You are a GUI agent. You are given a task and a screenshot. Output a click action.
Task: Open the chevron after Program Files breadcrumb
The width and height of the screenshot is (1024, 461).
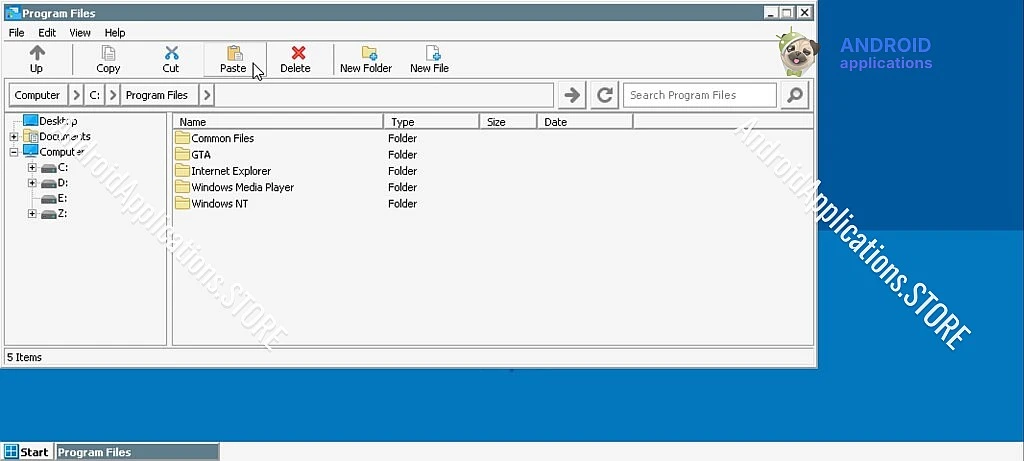[x=206, y=95]
